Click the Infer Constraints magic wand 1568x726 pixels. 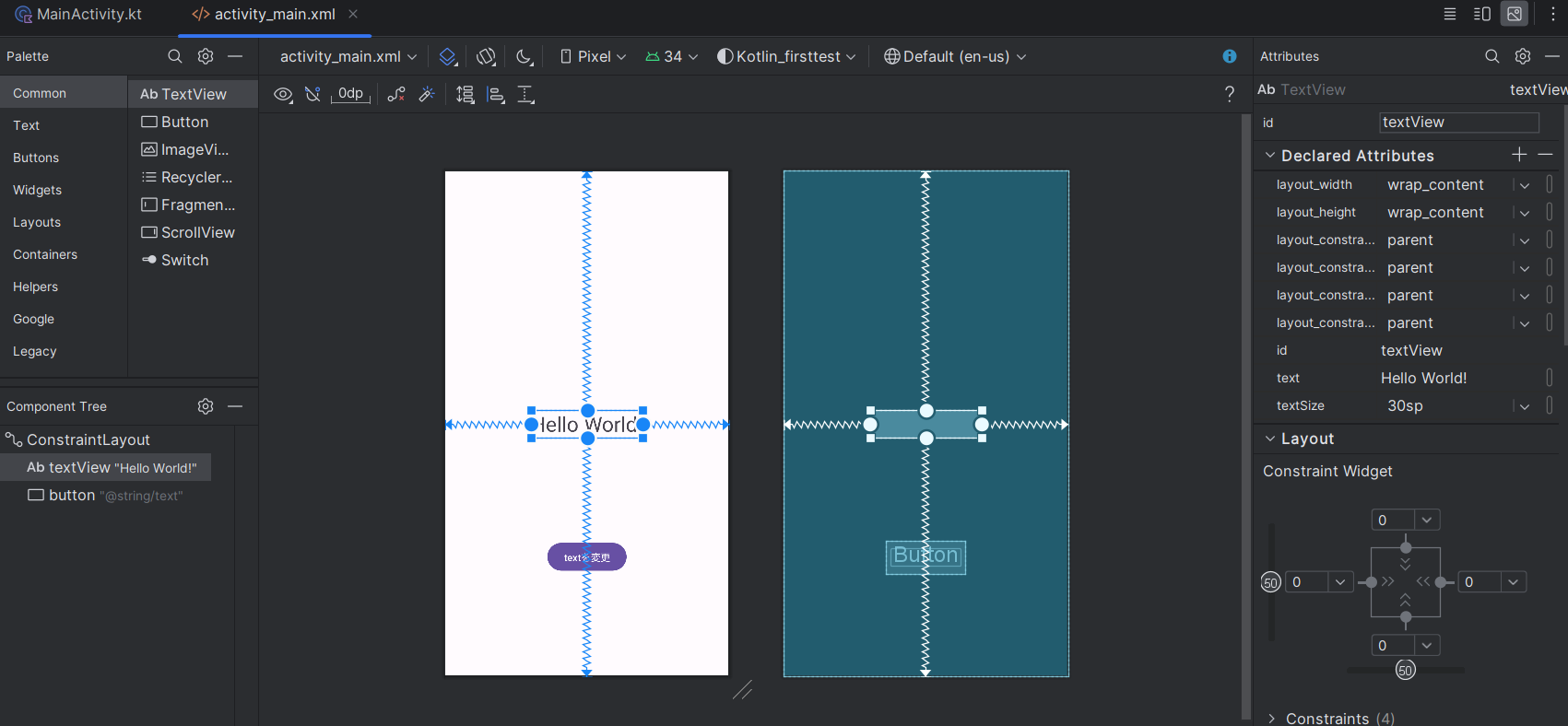coord(427,94)
